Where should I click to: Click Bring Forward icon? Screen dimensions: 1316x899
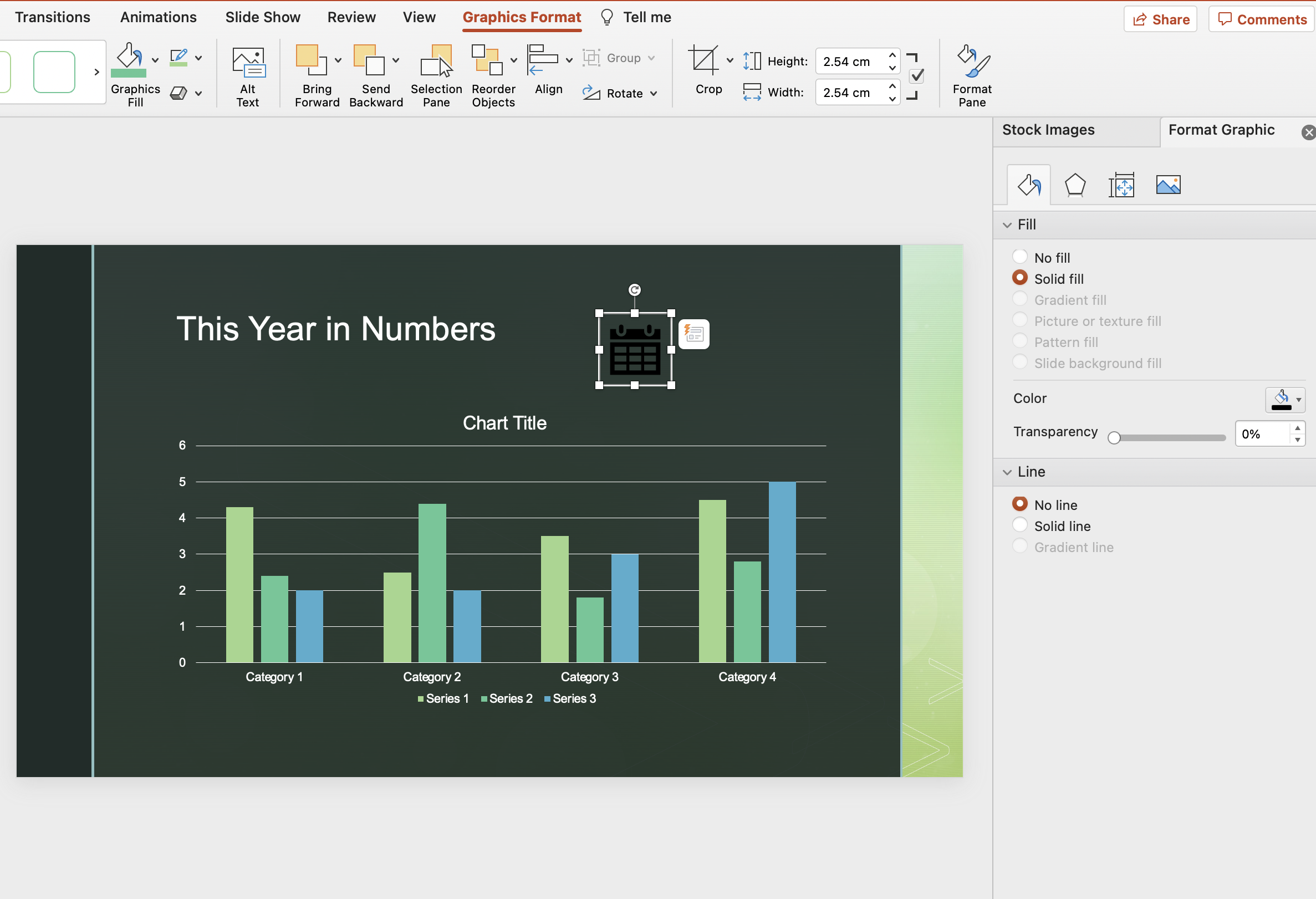tap(311, 60)
